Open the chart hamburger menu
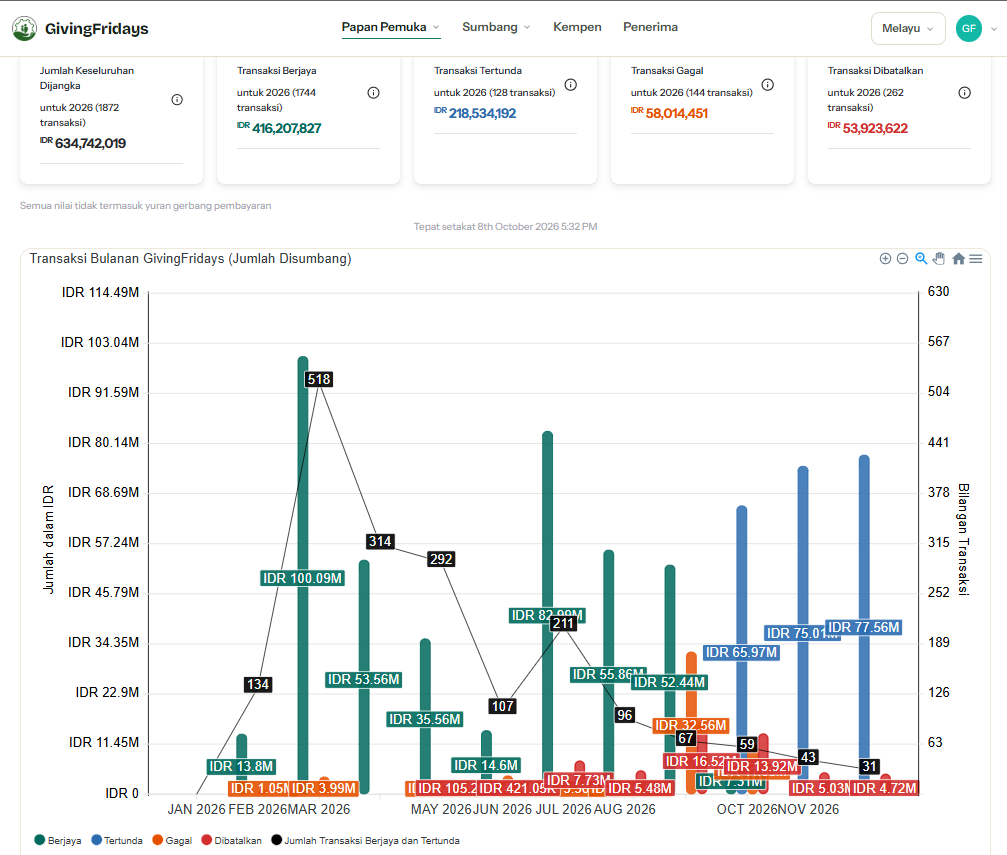Screen dimensions: 1007x855 976,258
